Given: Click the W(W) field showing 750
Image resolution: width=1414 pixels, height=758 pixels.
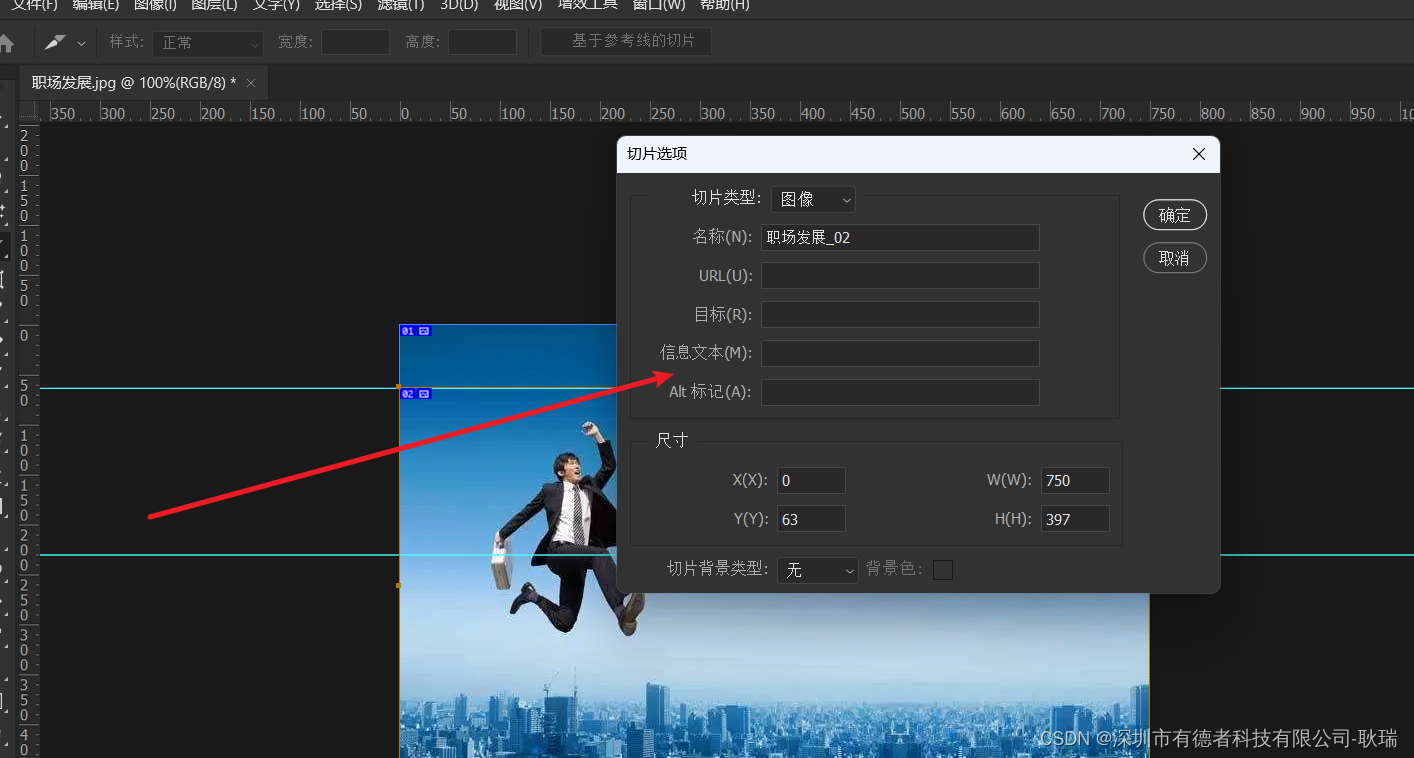Looking at the screenshot, I should (x=1075, y=480).
